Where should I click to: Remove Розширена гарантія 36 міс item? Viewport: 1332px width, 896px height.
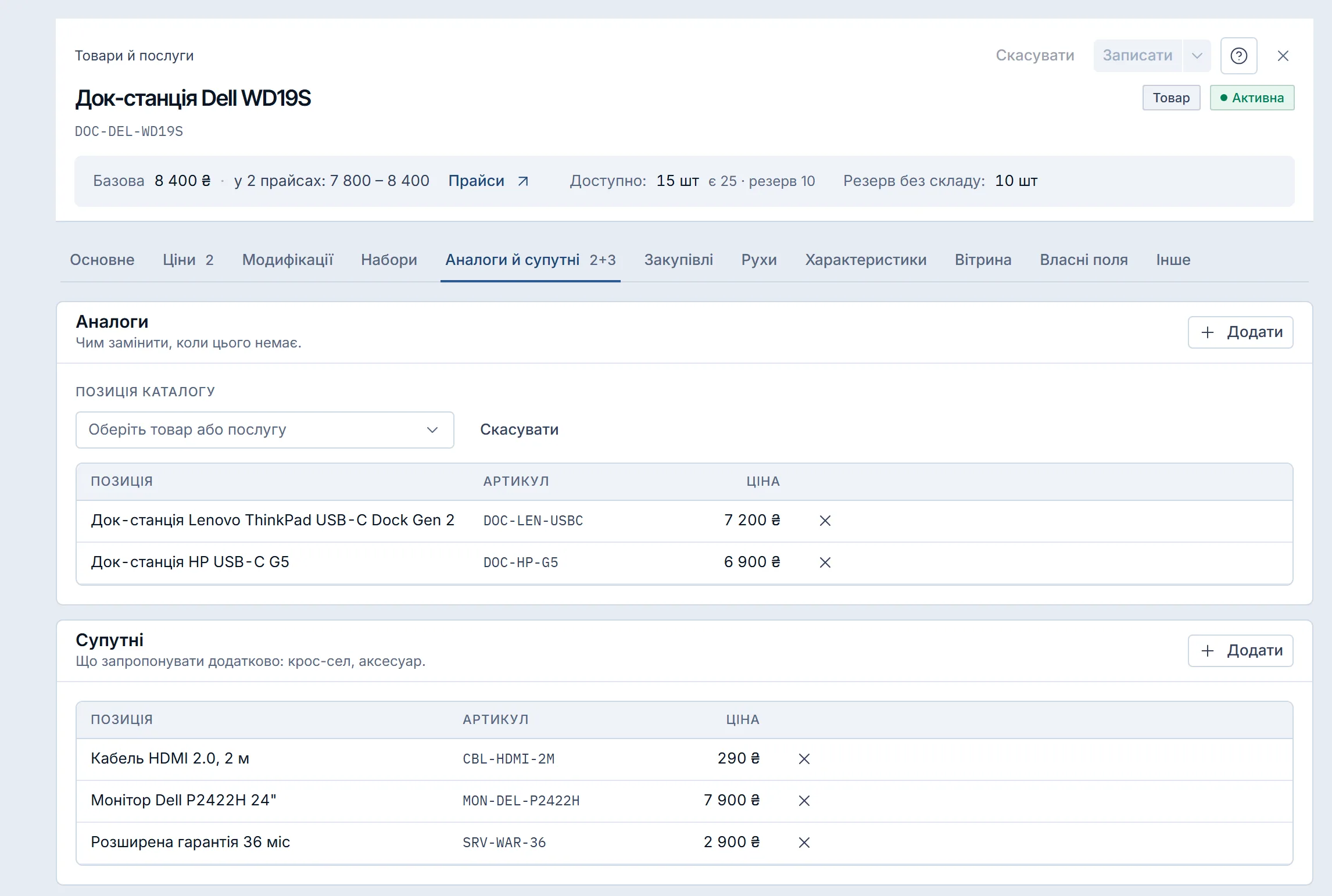(804, 843)
